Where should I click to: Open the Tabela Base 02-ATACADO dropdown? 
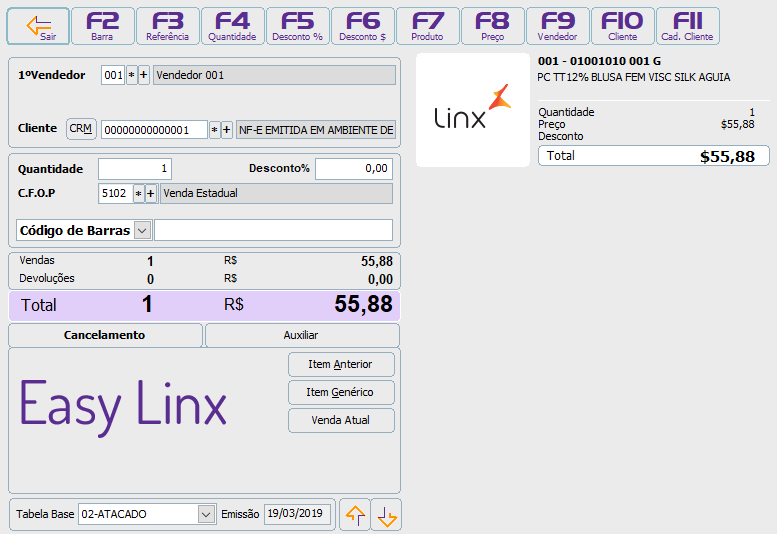206,514
